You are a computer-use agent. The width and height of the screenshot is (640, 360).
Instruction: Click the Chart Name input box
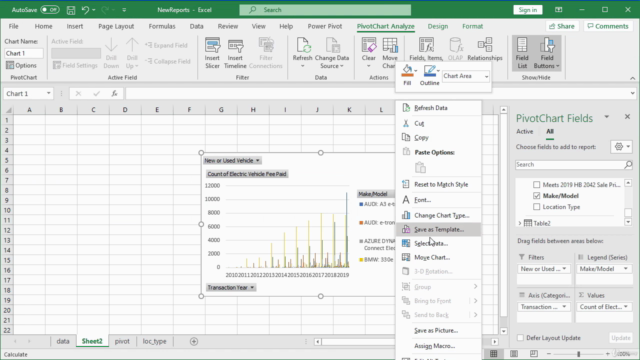click(24, 53)
